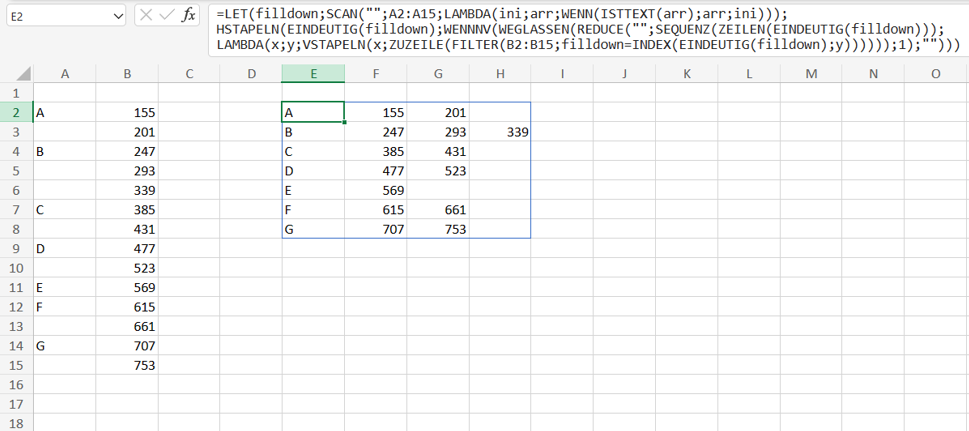Select column F header
The height and width of the screenshot is (431, 969).
tap(376, 74)
